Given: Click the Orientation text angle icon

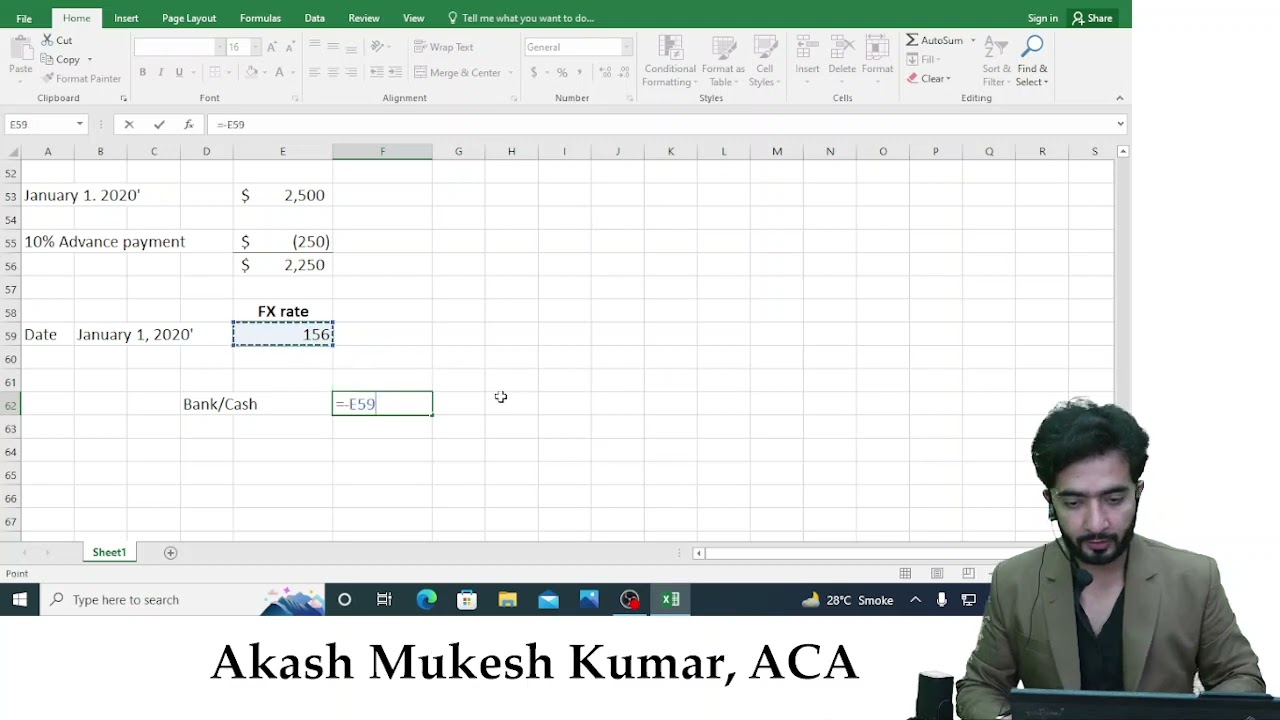Looking at the screenshot, I should tap(377, 47).
